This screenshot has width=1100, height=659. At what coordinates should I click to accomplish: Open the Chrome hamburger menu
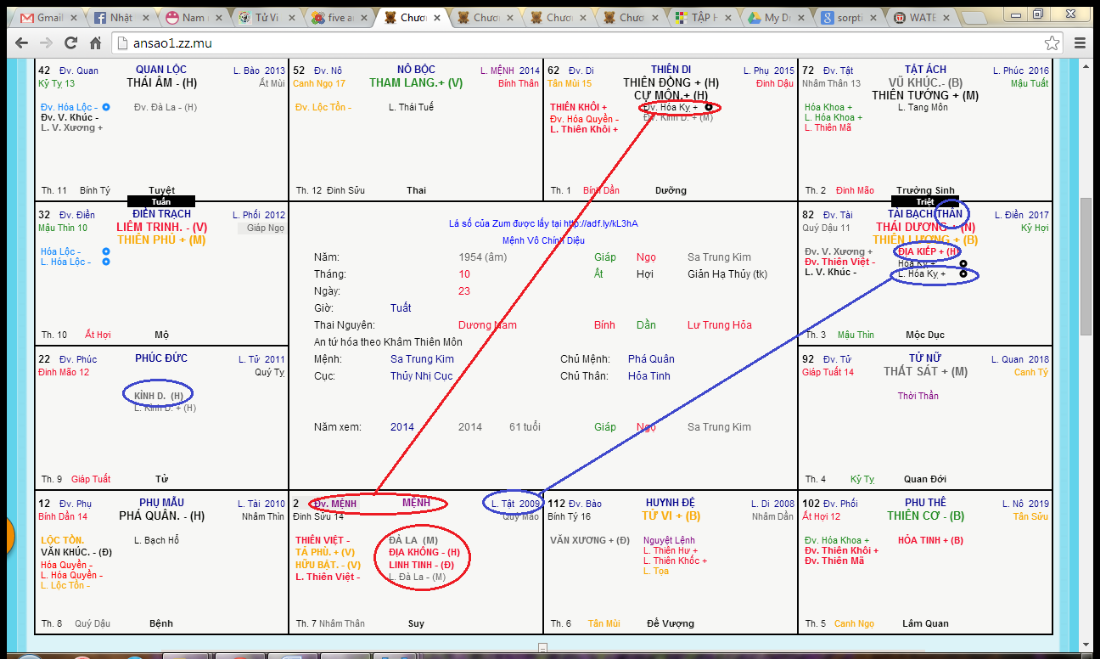point(1080,43)
